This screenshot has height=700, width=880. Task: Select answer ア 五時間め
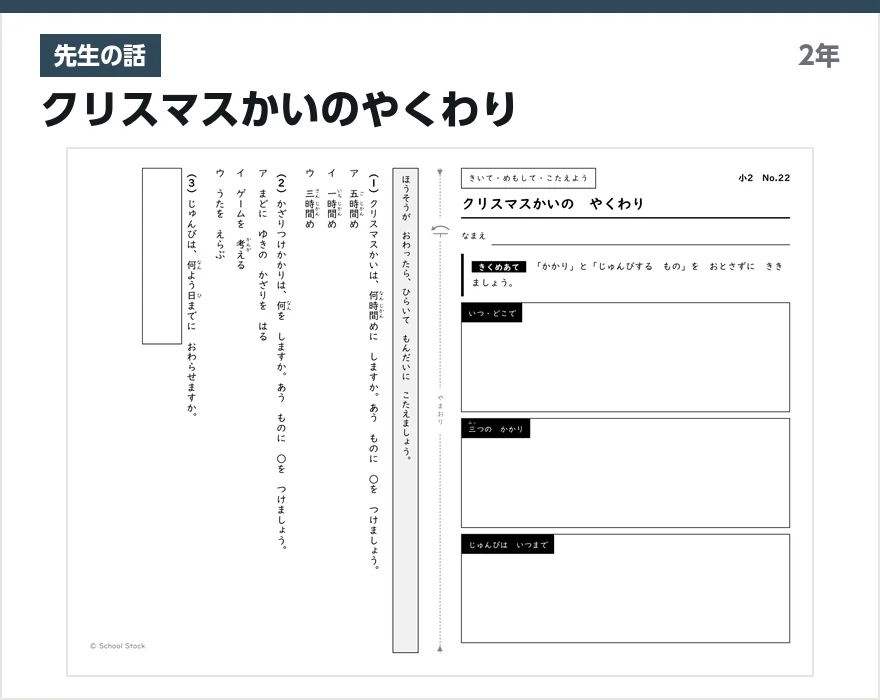click(354, 199)
